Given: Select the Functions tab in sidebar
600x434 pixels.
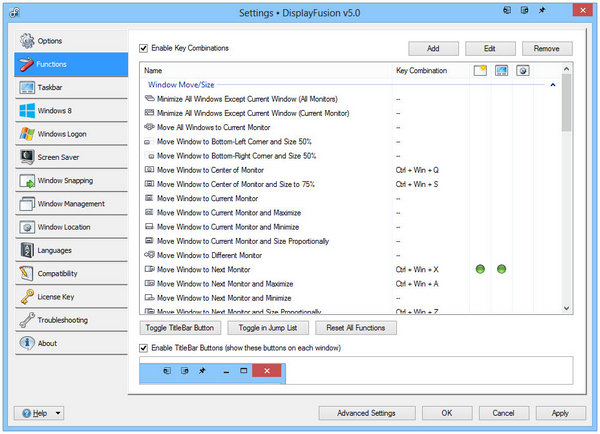Looking at the screenshot, I should (71, 64).
